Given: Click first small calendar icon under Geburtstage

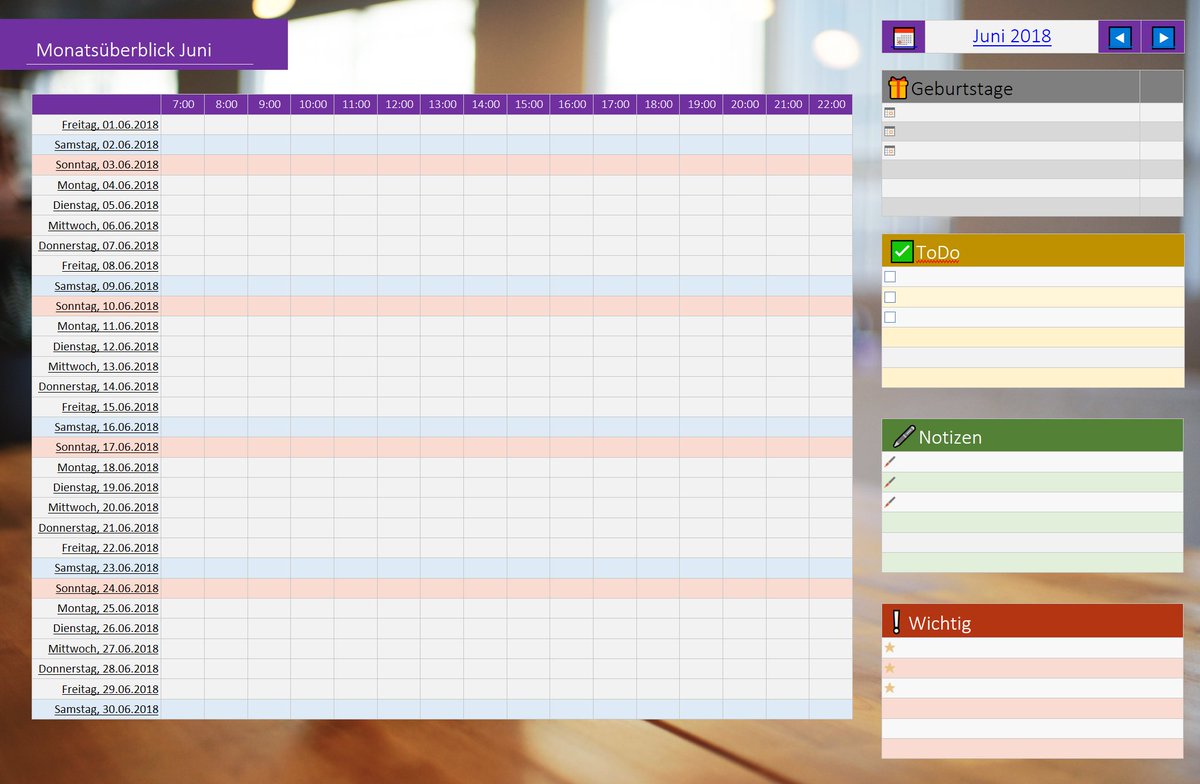Looking at the screenshot, I should (890, 113).
